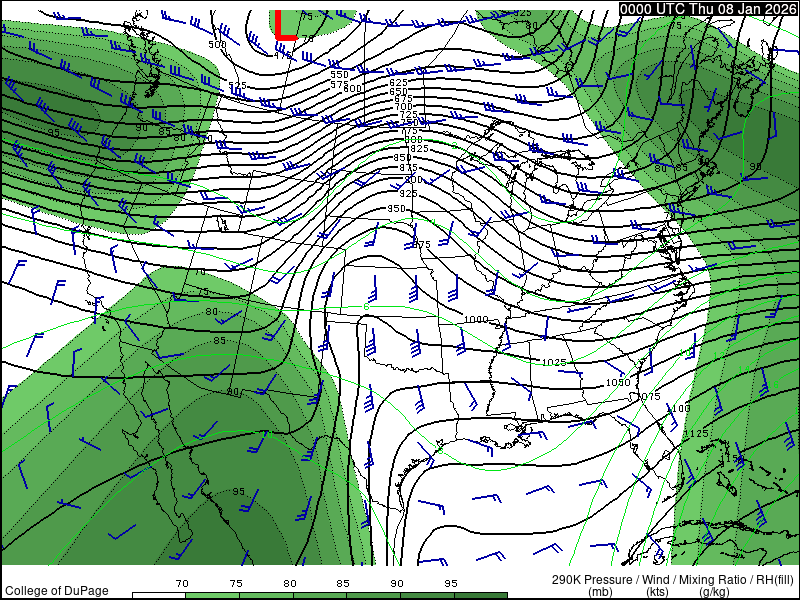Click the 600 pressure contour label

[x=353, y=88]
